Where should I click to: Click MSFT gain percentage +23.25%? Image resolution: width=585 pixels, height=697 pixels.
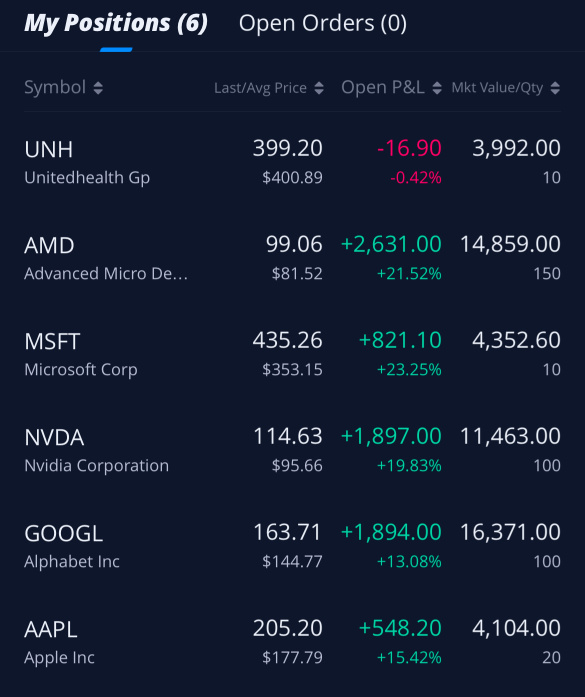click(409, 370)
